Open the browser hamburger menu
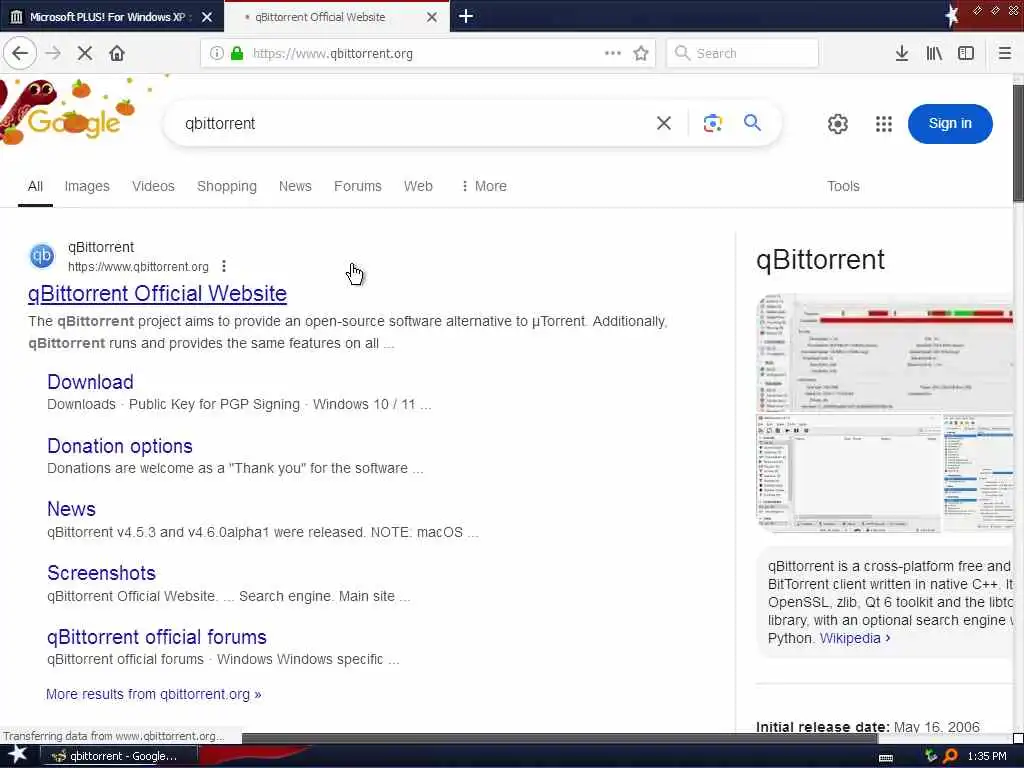 click(x=1004, y=53)
